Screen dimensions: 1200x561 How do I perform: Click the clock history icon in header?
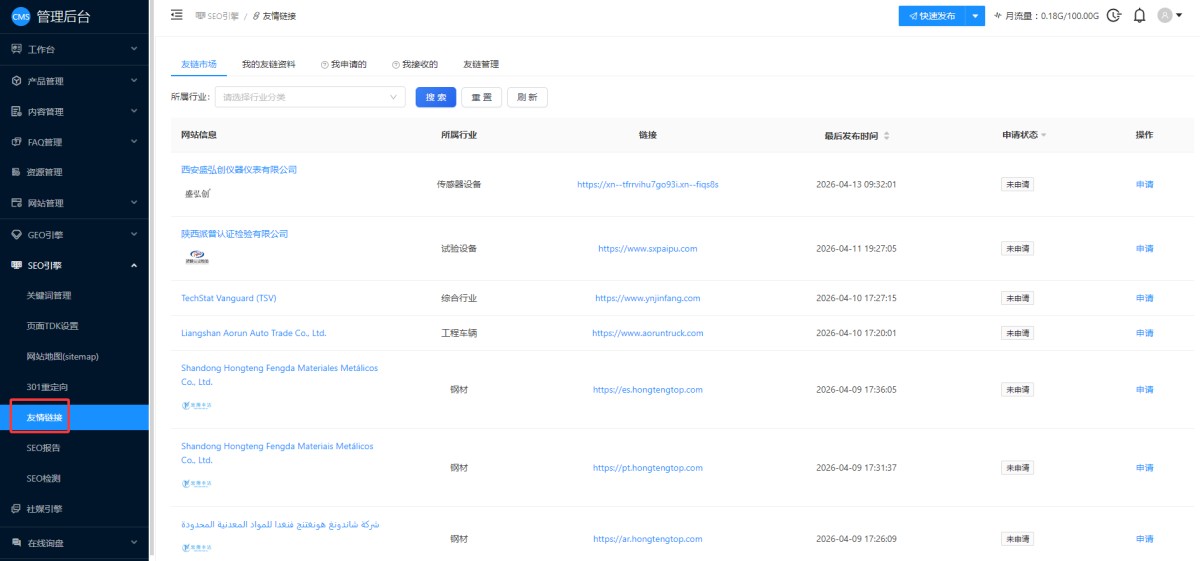coord(1114,16)
